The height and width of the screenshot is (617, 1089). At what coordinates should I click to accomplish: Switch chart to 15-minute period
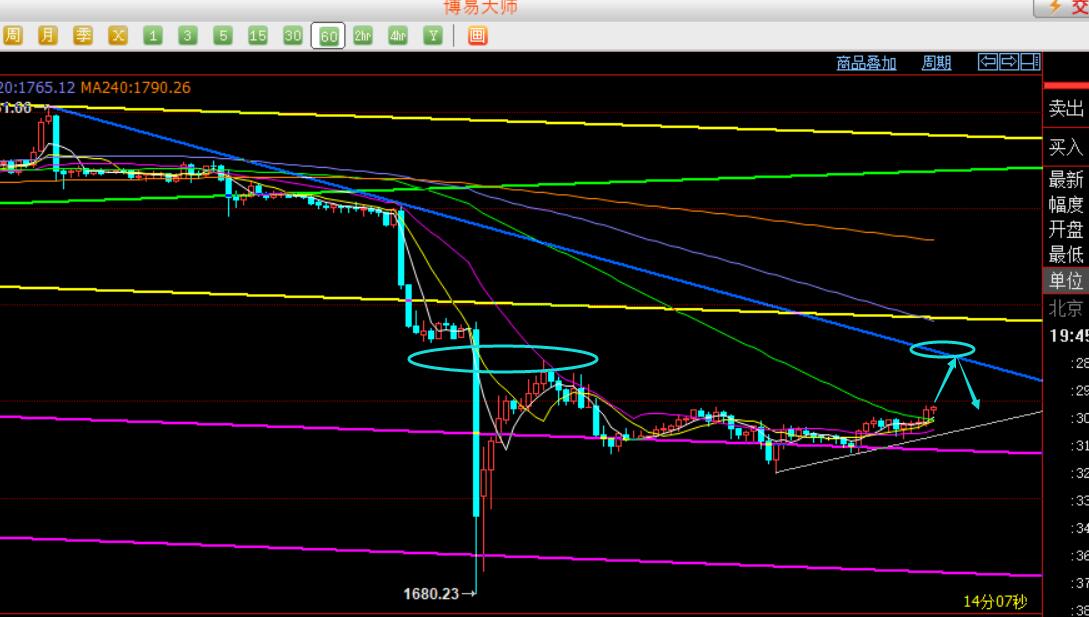[x=258, y=35]
